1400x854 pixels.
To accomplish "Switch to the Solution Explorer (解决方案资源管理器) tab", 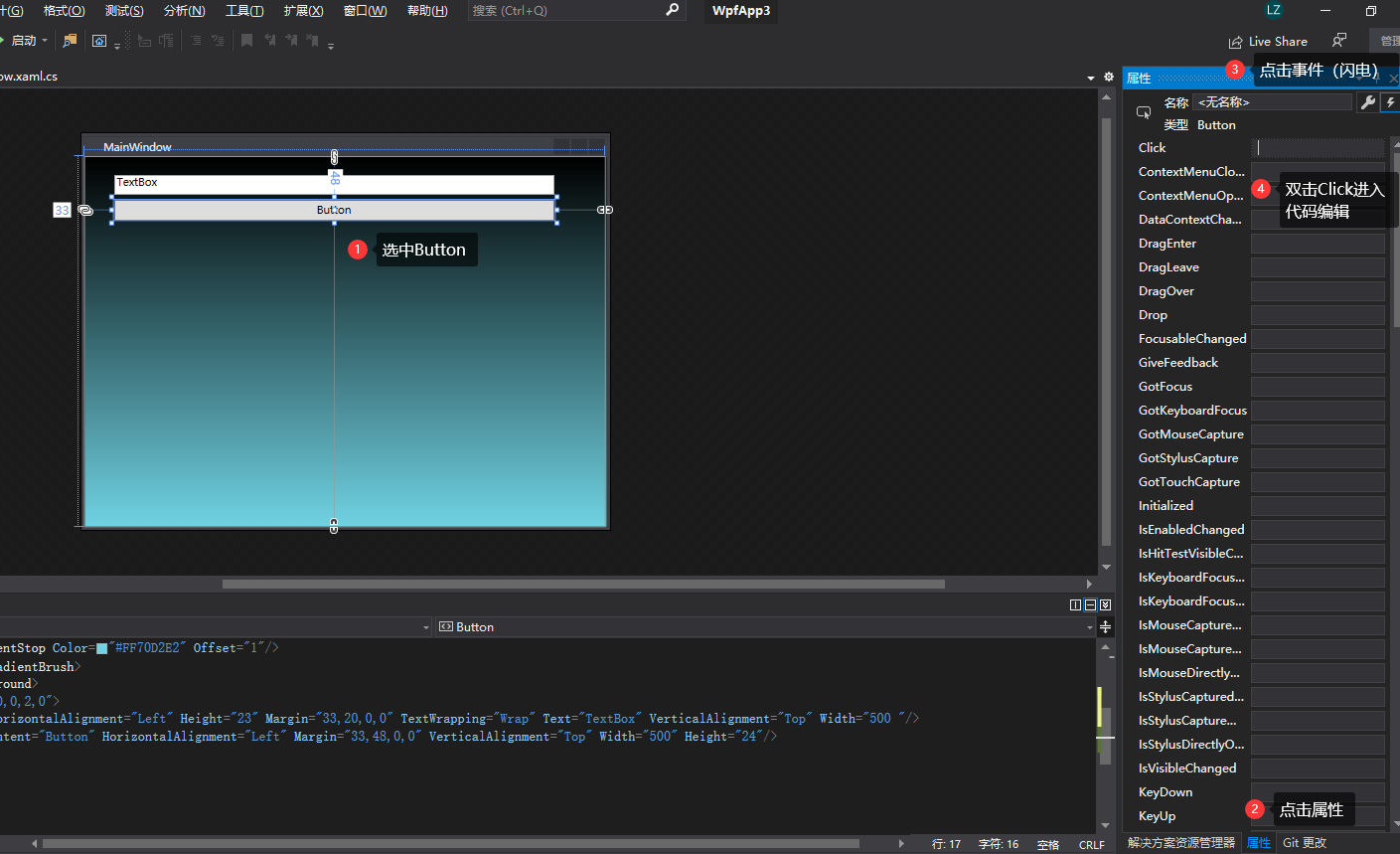I will [1181, 843].
